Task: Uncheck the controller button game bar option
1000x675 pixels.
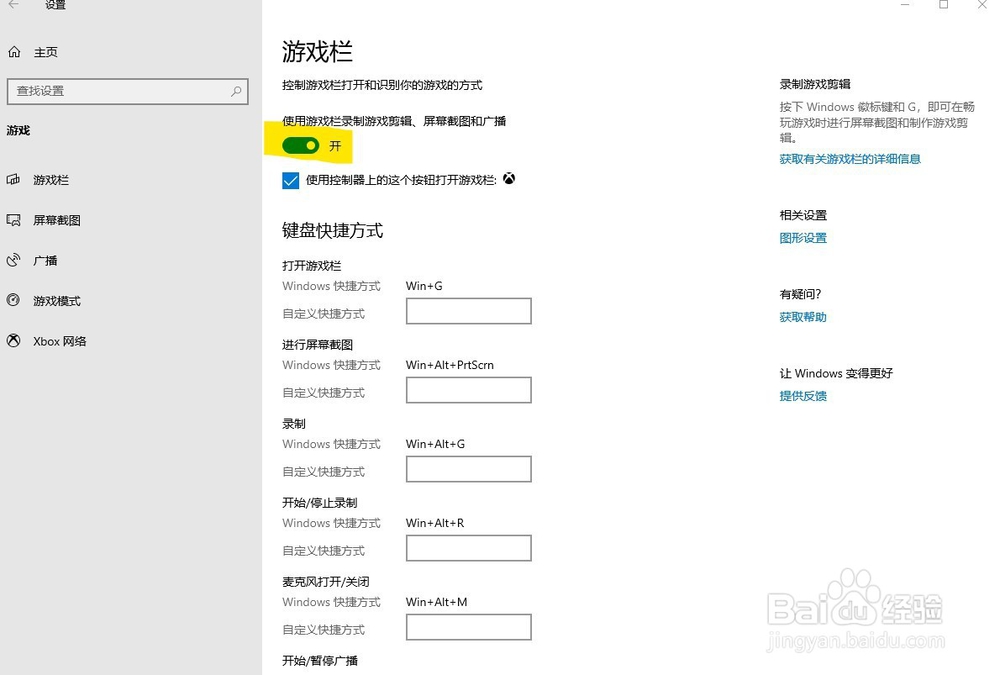Action: [x=290, y=180]
